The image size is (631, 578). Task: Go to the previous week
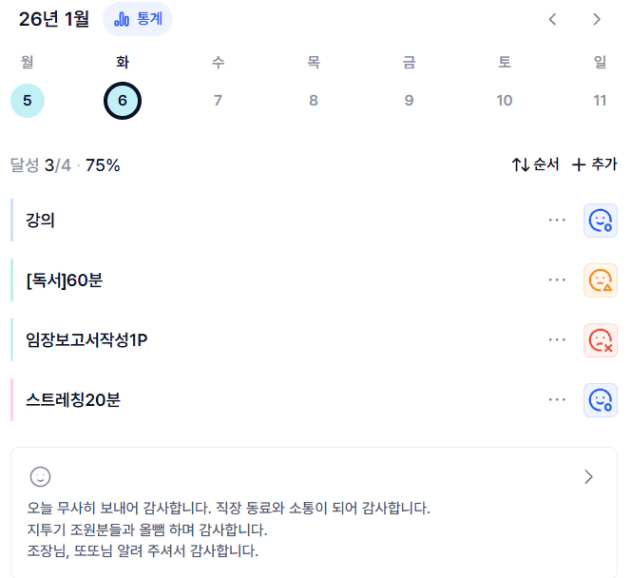(553, 19)
